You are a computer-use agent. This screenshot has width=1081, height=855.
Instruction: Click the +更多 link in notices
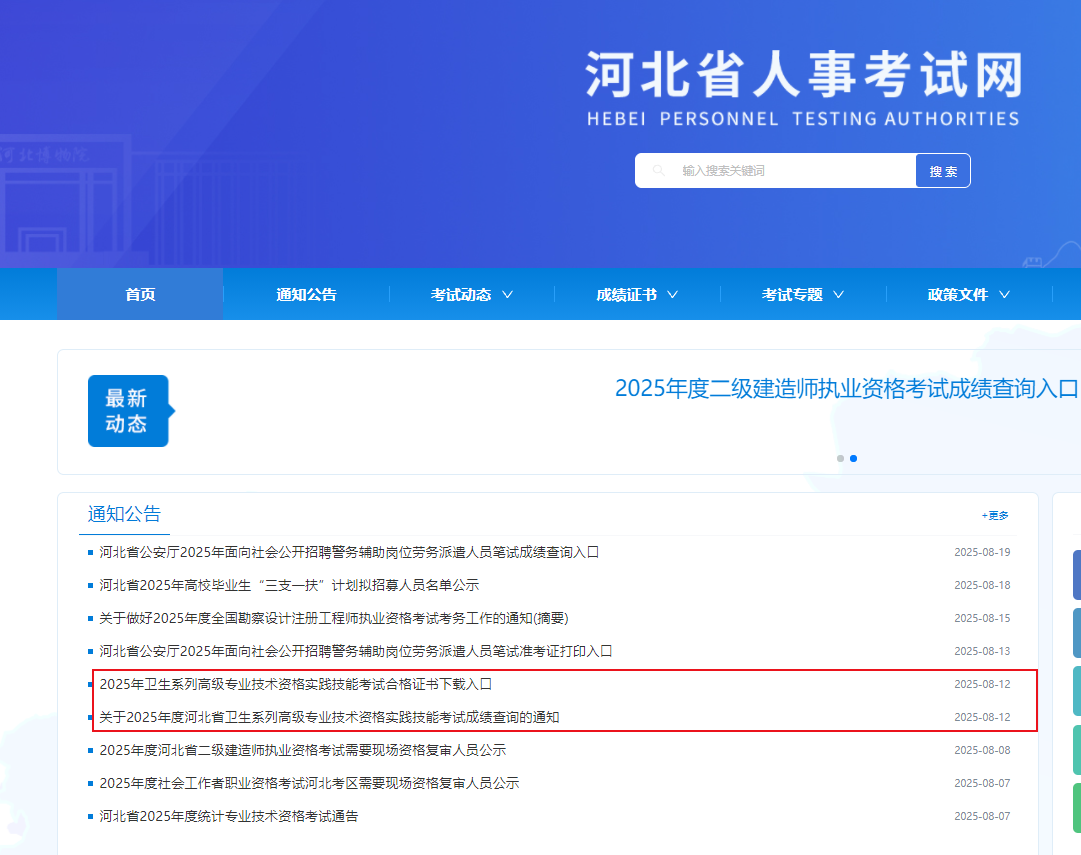pyautogui.click(x=995, y=516)
